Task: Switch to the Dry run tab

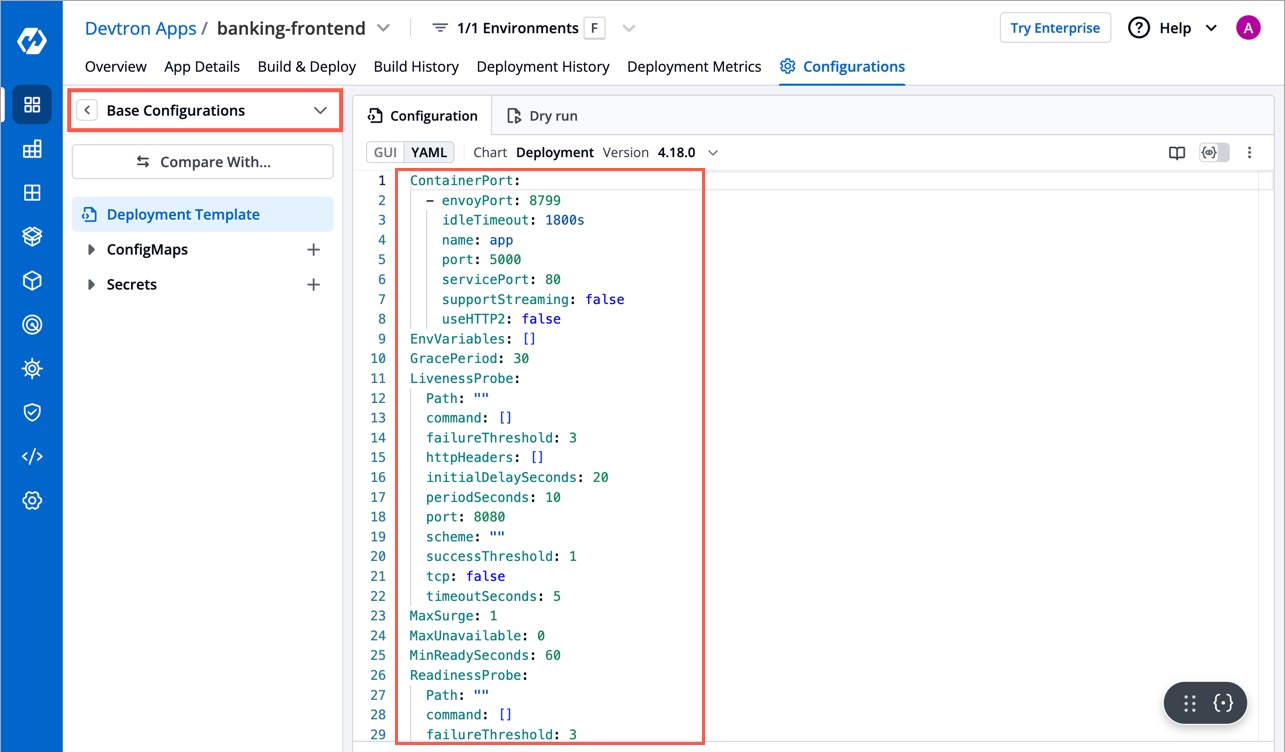Action: click(x=542, y=116)
